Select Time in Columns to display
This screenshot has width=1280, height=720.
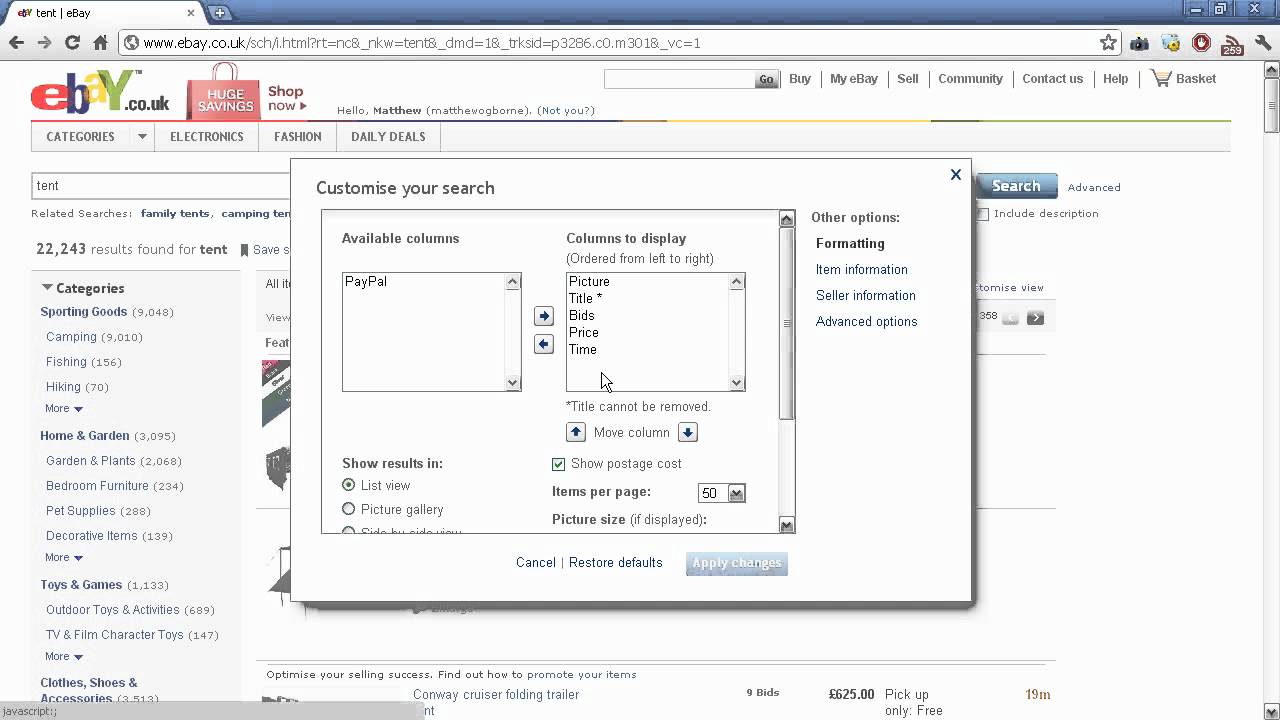click(583, 350)
